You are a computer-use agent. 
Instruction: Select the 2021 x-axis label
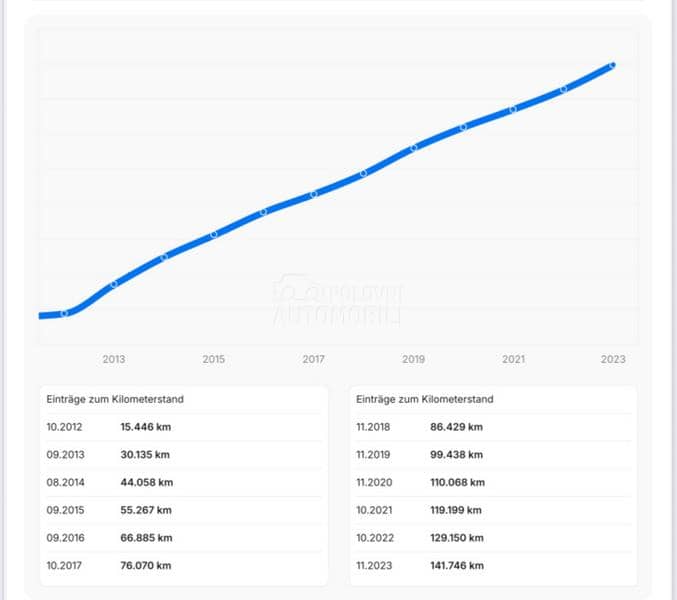click(x=513, y=359)
